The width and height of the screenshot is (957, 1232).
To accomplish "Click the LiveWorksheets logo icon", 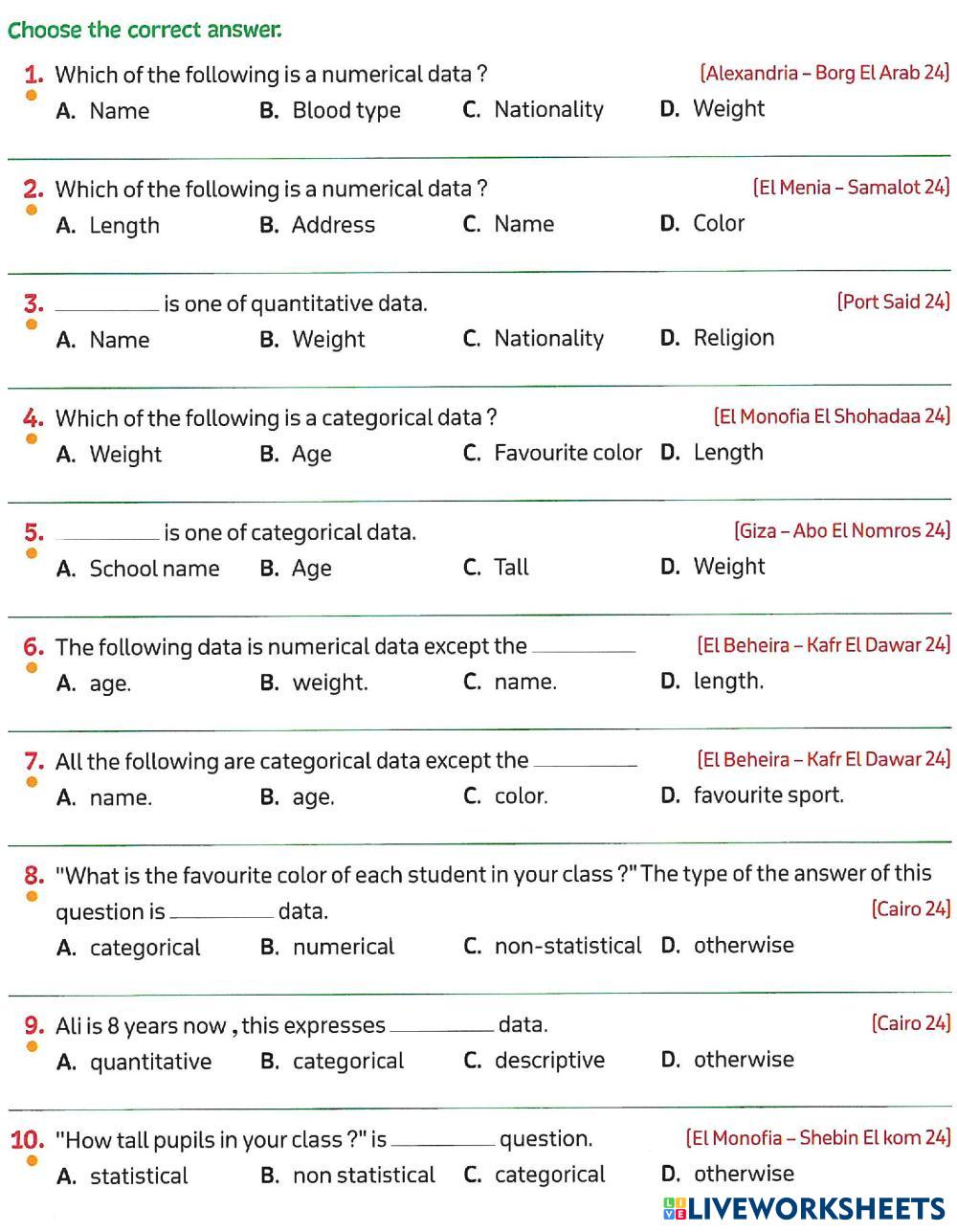I will point(674,1208).
